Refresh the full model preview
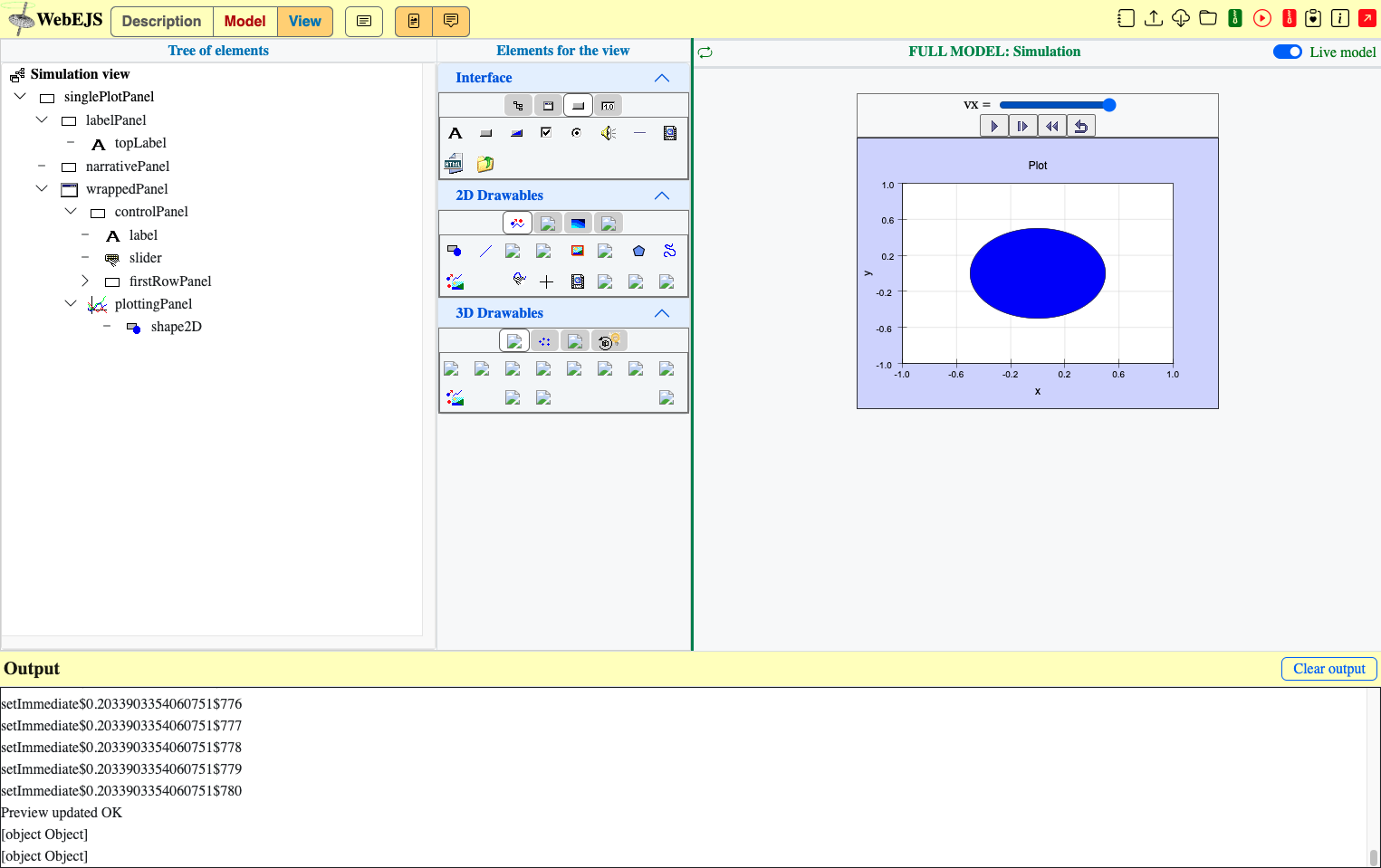This screenshot has width=1381, height=868. [705, 52]
